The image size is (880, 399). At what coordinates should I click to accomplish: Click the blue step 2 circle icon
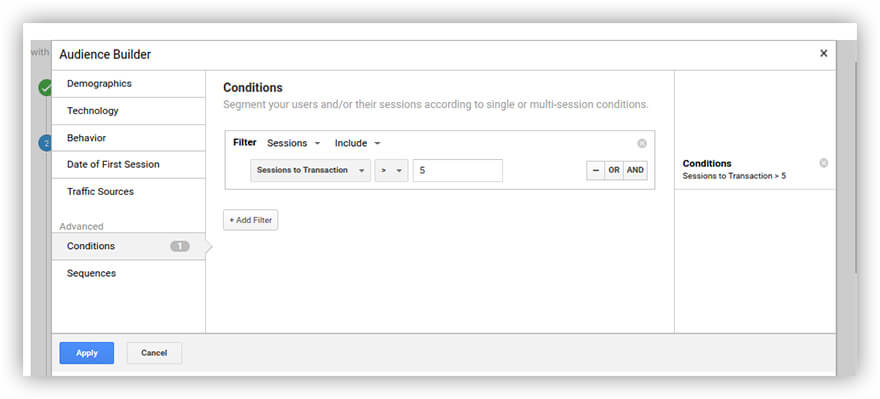[45, 143]
